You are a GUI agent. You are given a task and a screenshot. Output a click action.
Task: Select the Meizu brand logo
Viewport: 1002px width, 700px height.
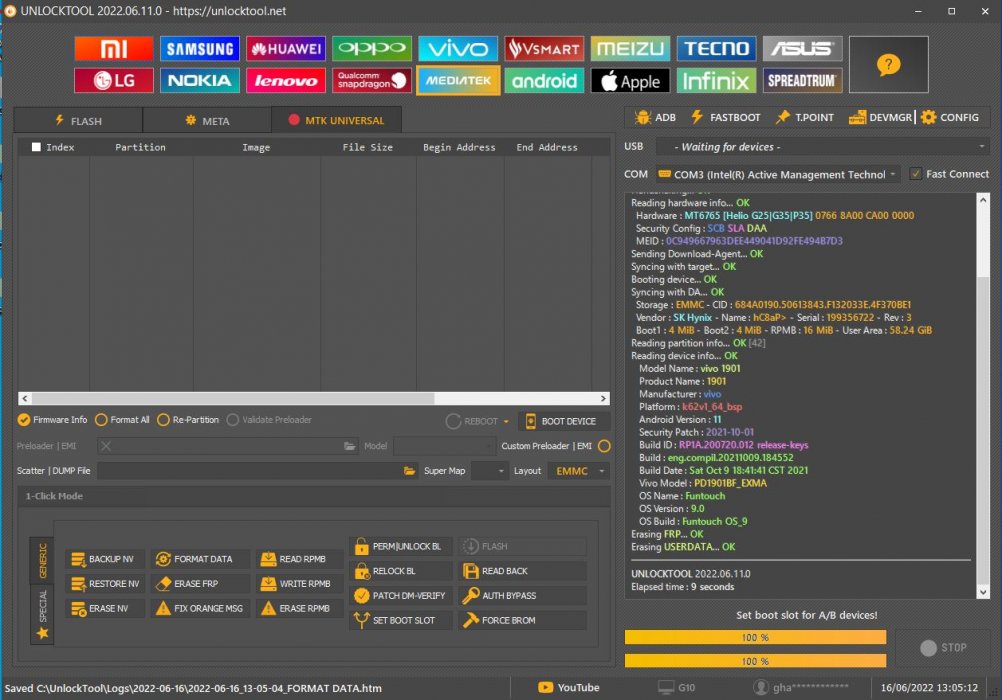(630, 49)
